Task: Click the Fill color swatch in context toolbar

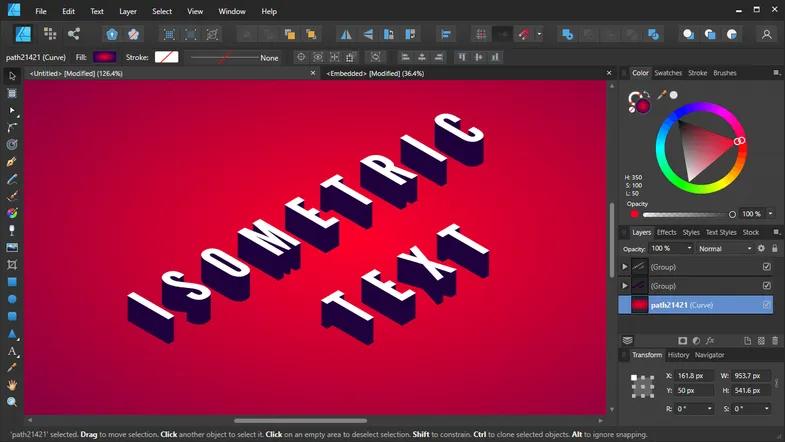Action: click(105, 57)
